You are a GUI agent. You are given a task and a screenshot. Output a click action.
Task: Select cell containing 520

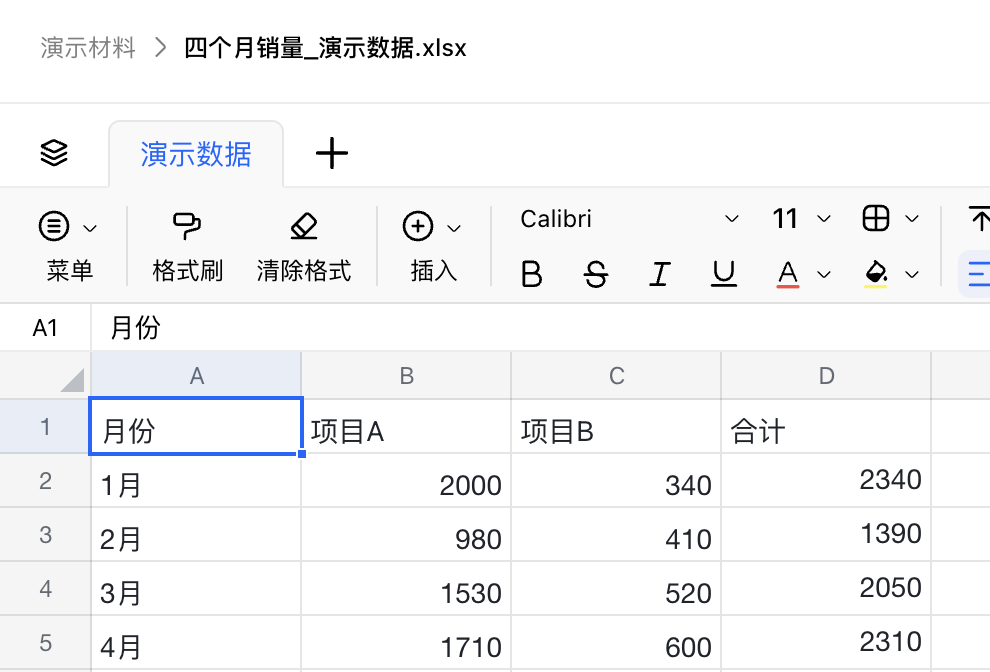point(616,589)
